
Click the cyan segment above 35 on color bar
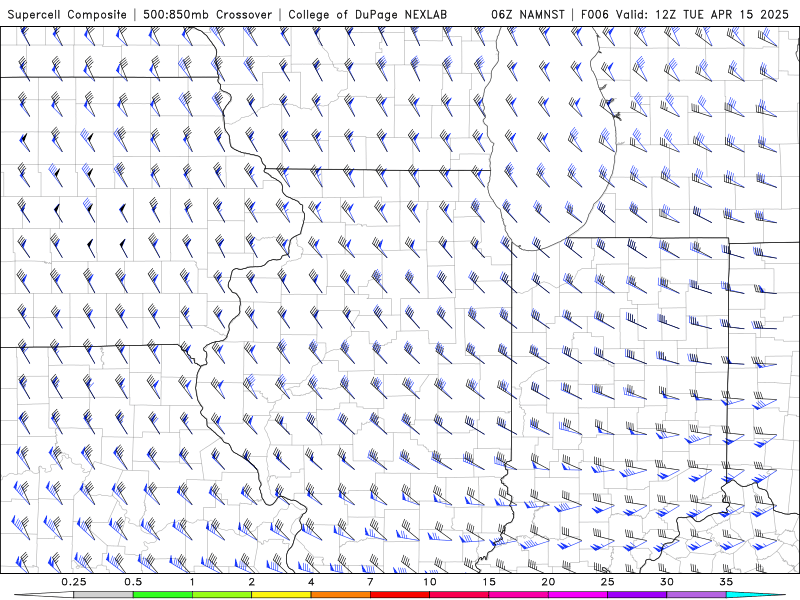coord(755,595)
